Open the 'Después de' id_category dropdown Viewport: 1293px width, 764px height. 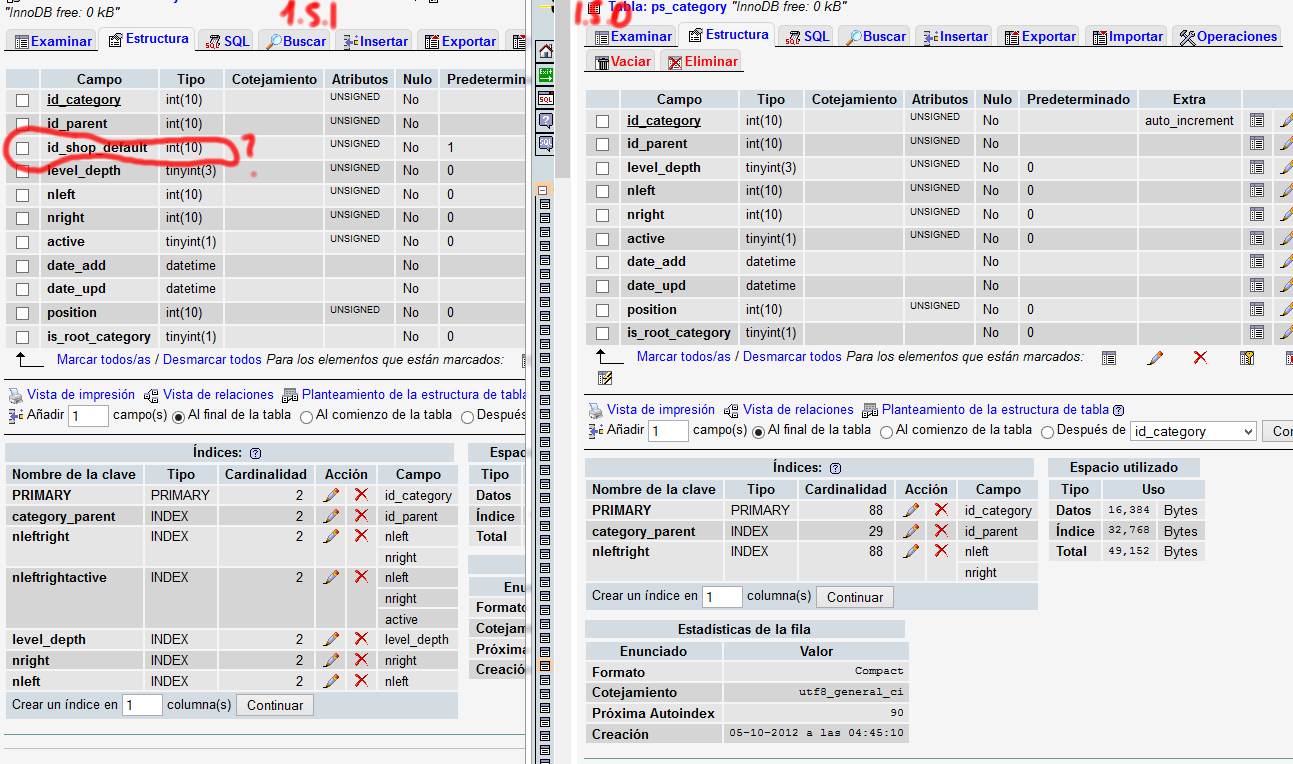coord(1193,431)
